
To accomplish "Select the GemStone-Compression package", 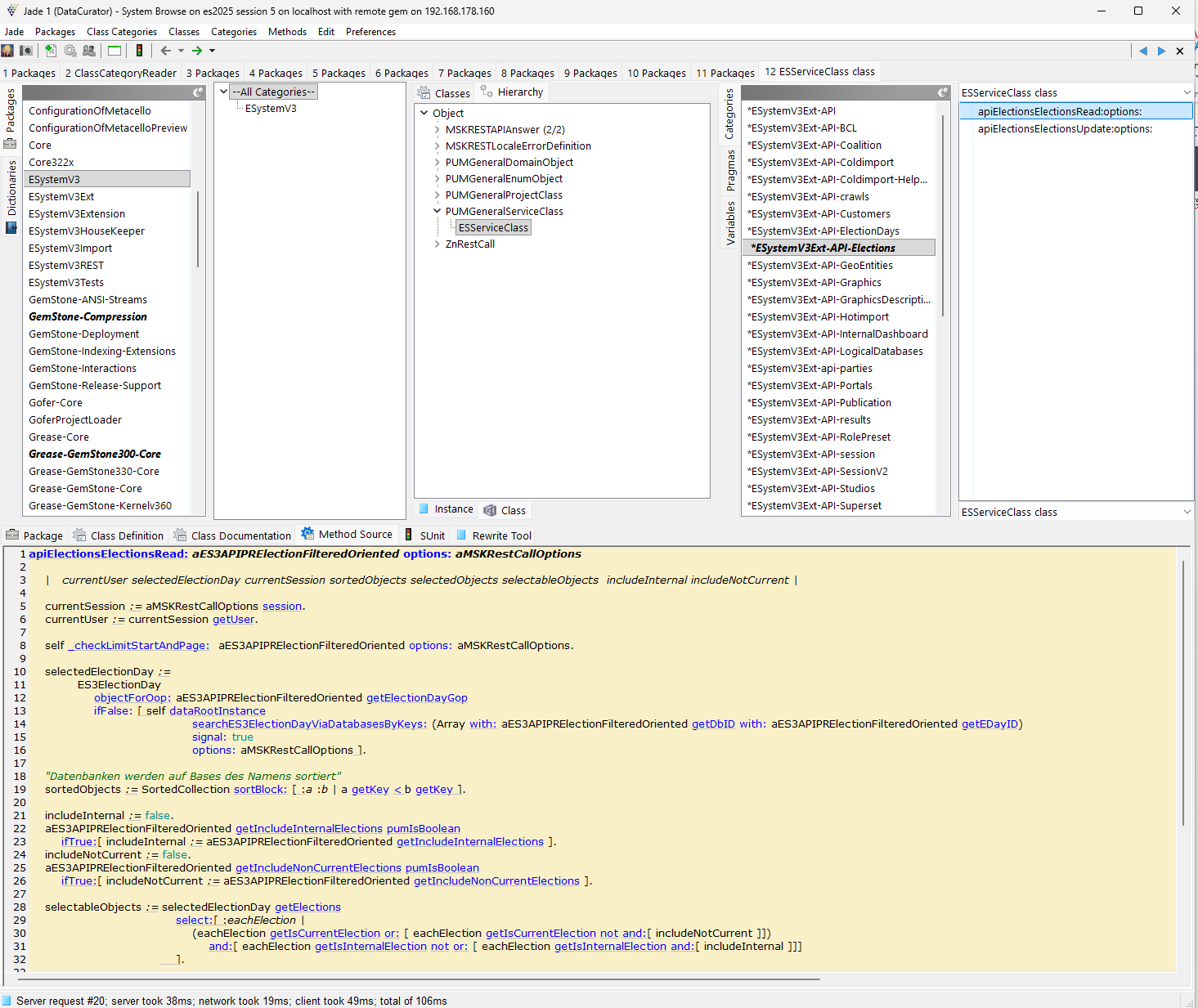I will click(x=87, y=316).
